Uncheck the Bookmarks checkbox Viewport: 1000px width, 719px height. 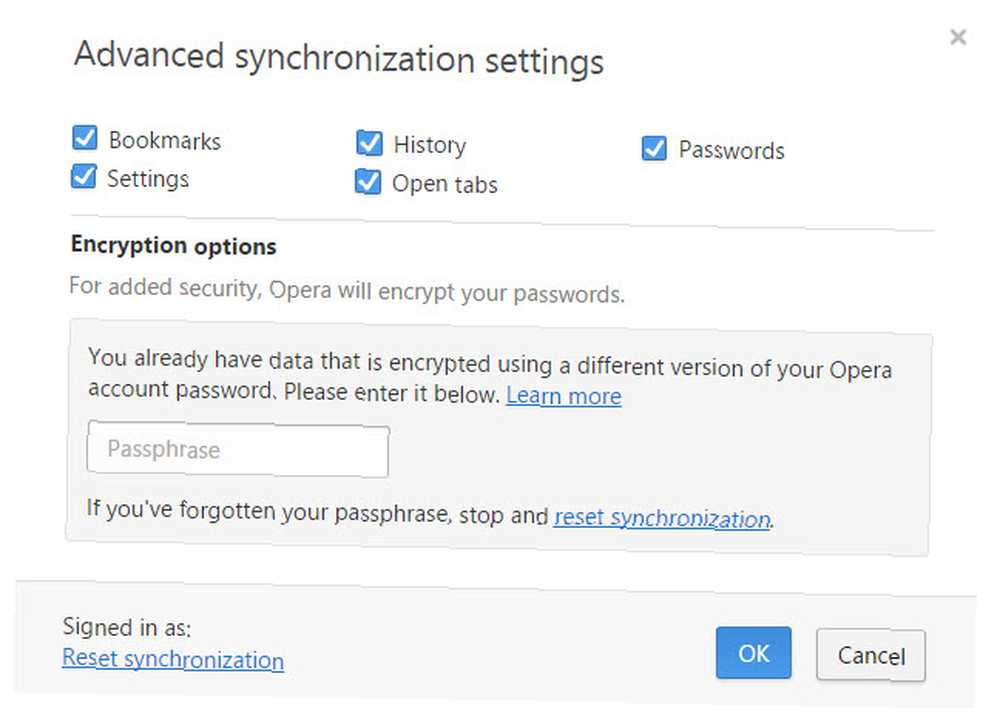click(x=85, y=138)
